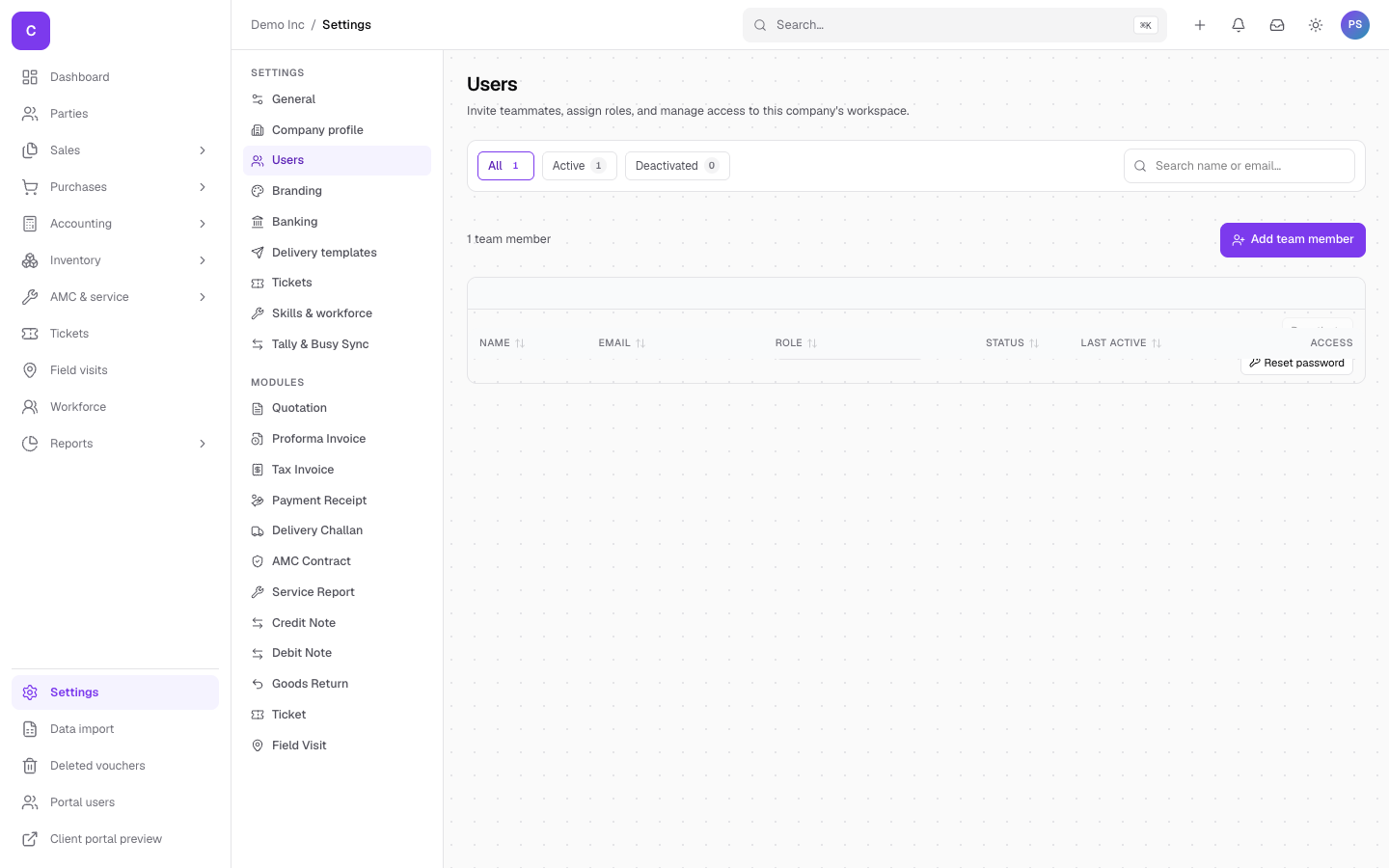
Task: Open notifications bell
Action: pyautogui.click(x=1239, y=25)
